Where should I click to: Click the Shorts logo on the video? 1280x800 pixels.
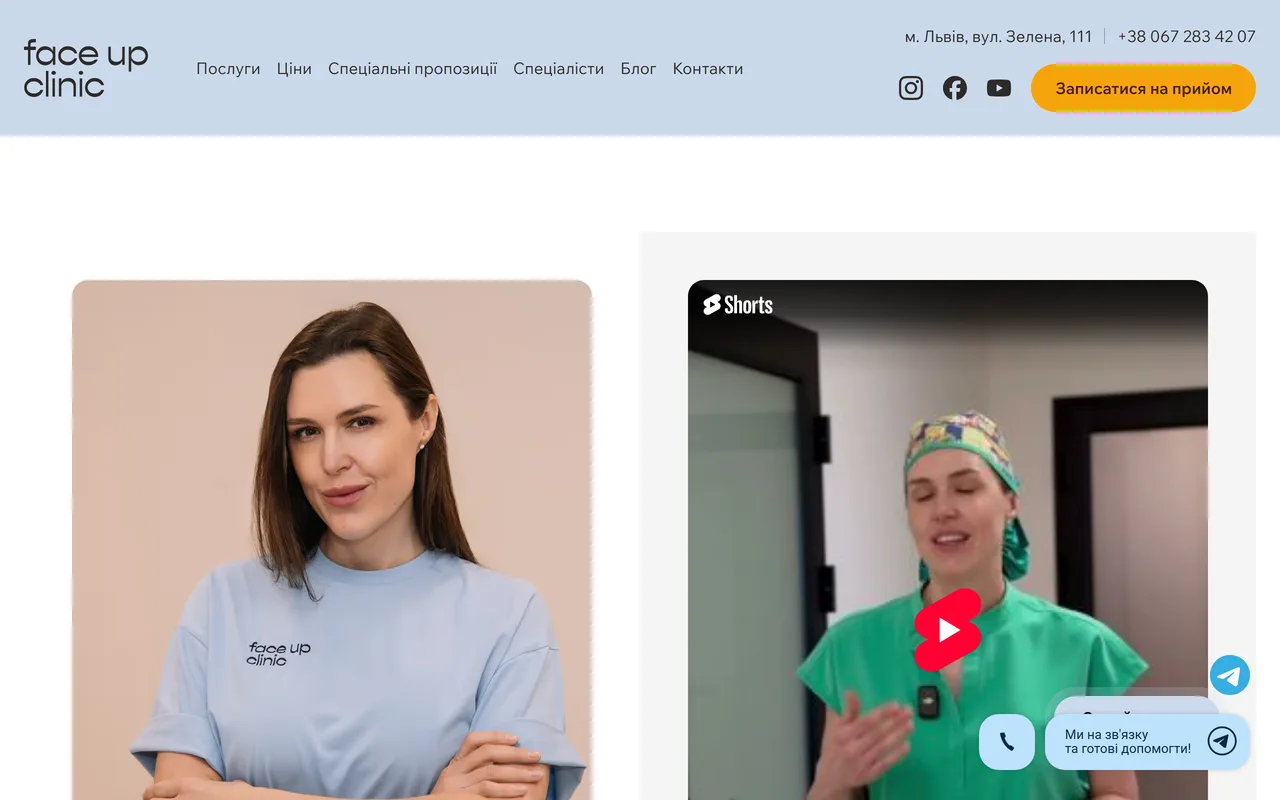click(x=738, y=305)
